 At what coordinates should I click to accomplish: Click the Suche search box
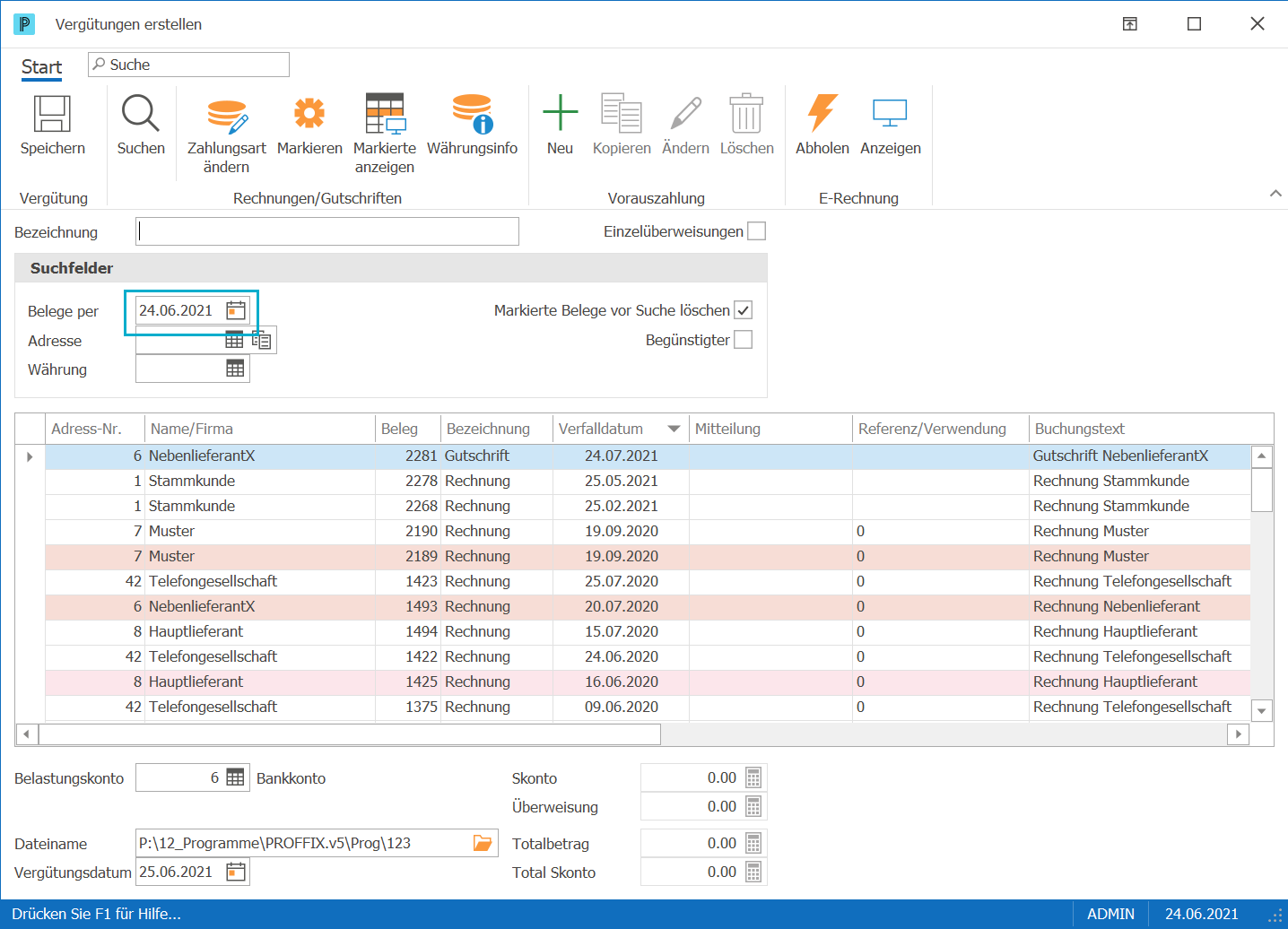click(x=188, y=65)
